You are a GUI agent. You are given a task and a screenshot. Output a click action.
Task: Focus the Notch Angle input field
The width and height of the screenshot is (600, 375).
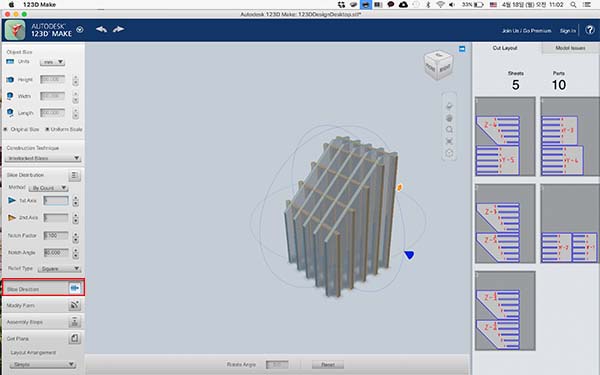click(56, 252)
